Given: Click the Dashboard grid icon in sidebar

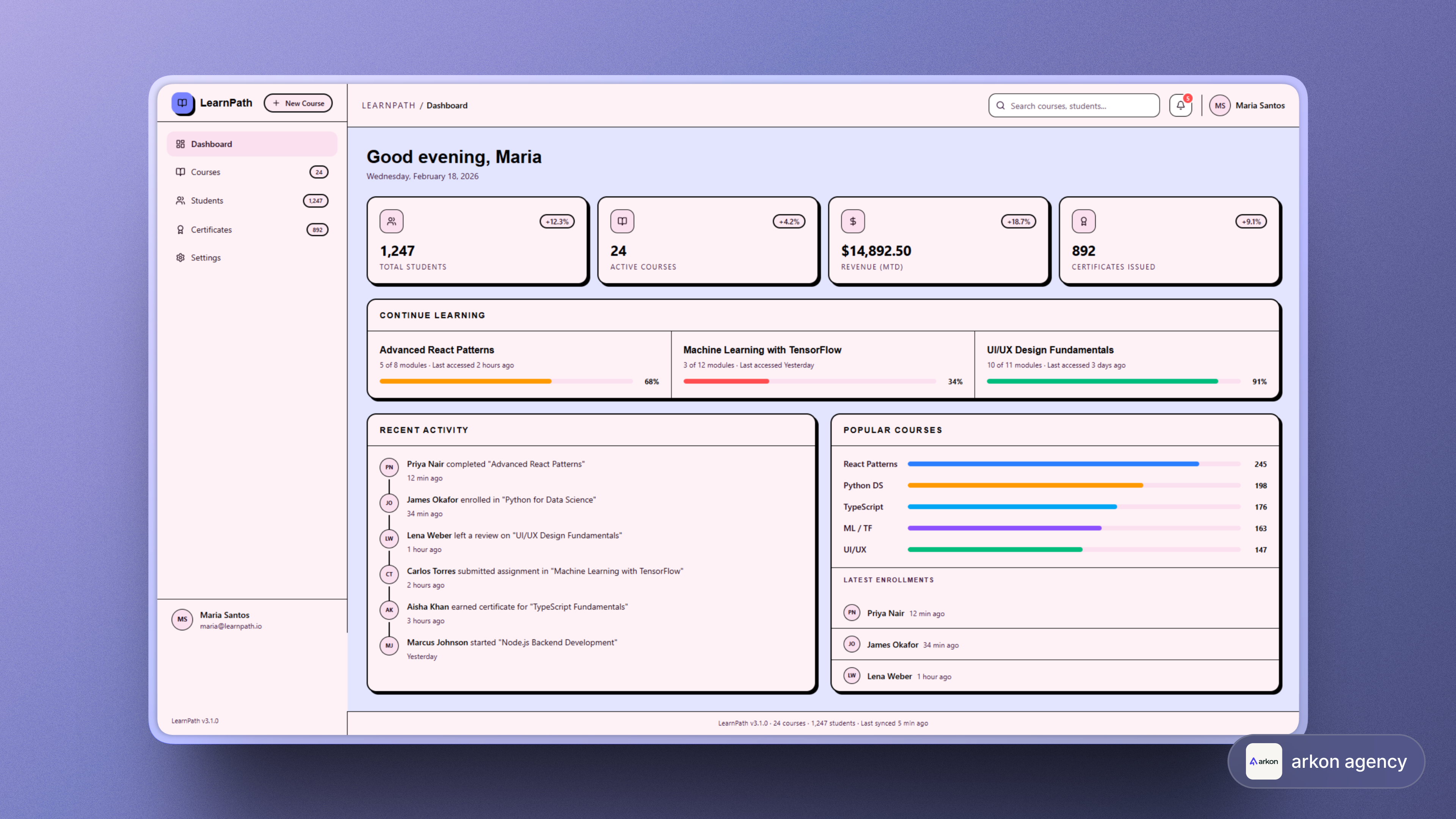Looking at the screenshot, I should pos(180,144).
